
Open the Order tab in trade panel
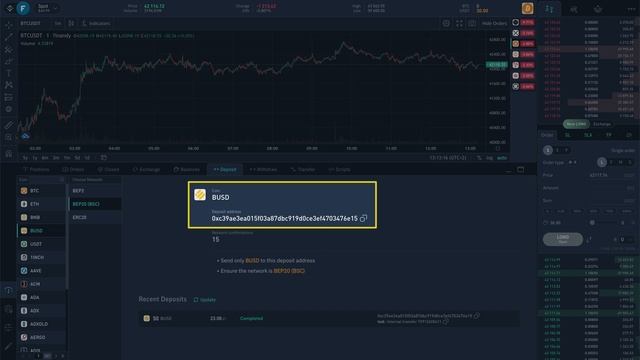click(547, 135)
